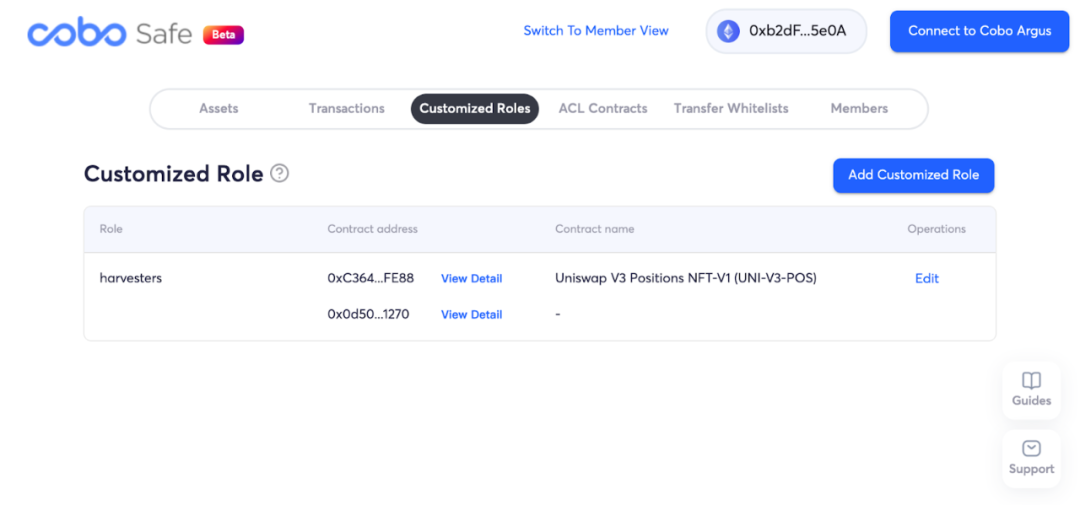This screenshot has width=1080, height=505.
Task: View Detail for contract 0x0d50...1270
Action: (x=471, y=315)
